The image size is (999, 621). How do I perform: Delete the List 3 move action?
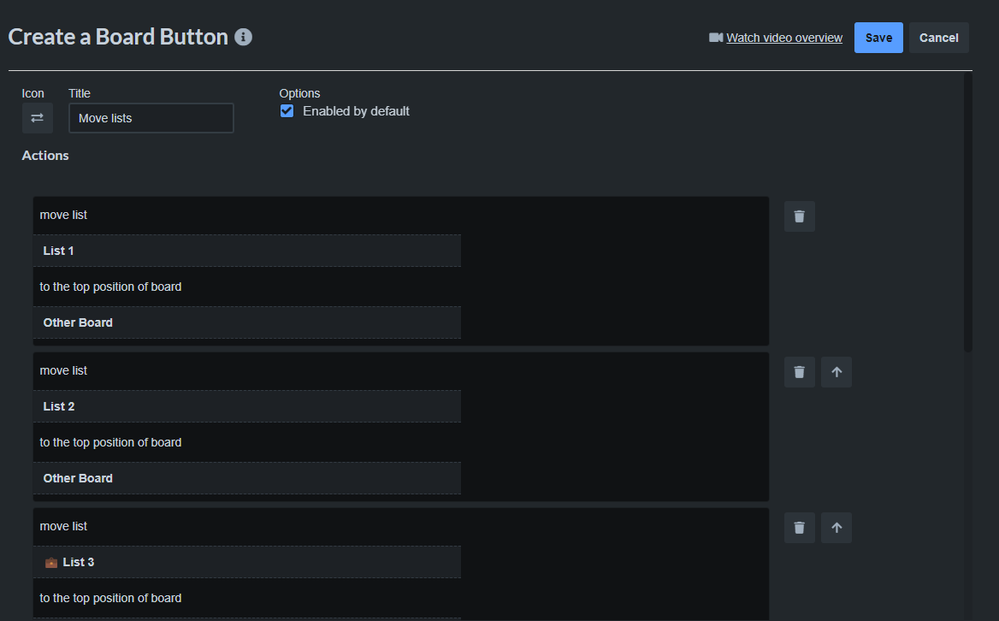[799, 528]
